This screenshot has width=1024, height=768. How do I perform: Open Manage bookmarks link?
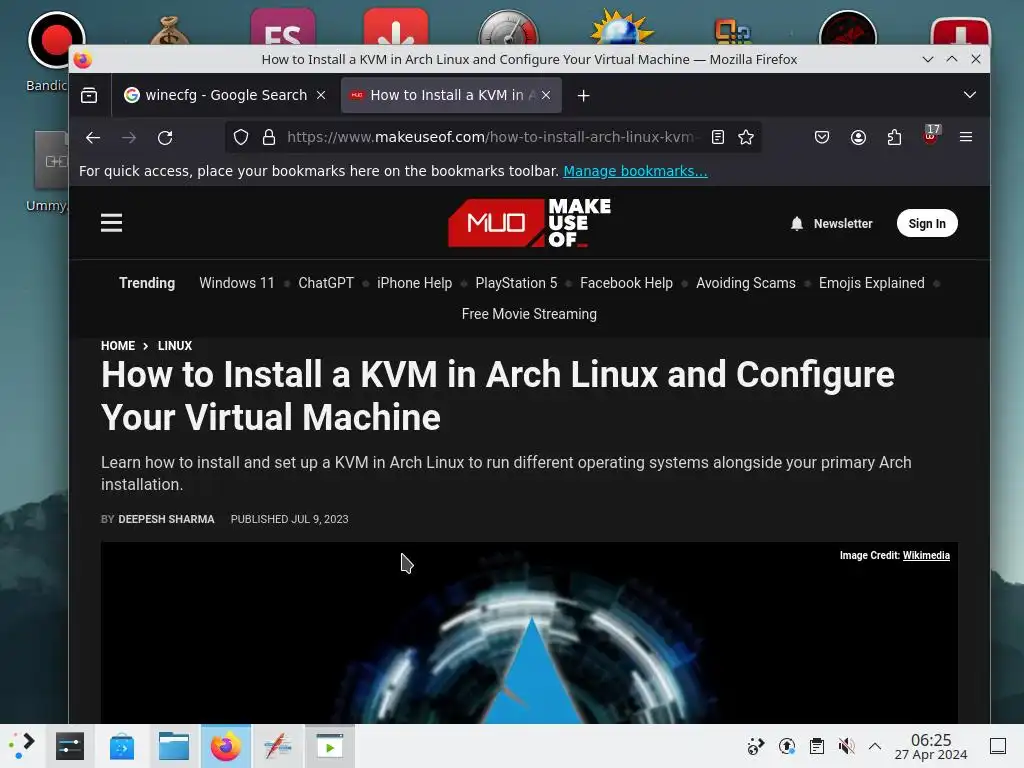point(635,171)
